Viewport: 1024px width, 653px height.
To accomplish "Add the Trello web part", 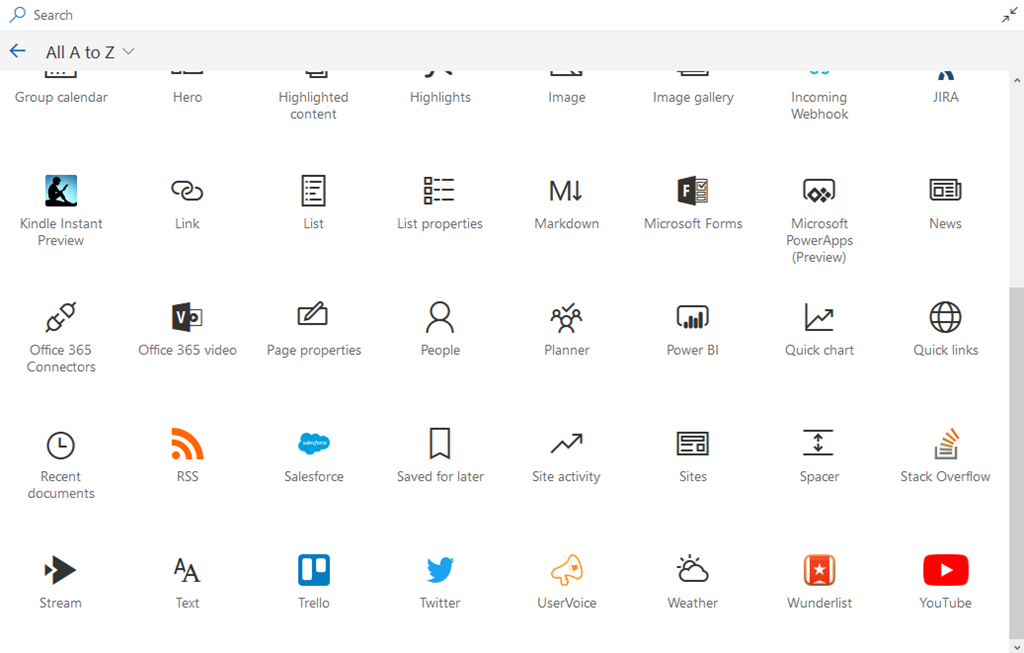I will [314, 571].
